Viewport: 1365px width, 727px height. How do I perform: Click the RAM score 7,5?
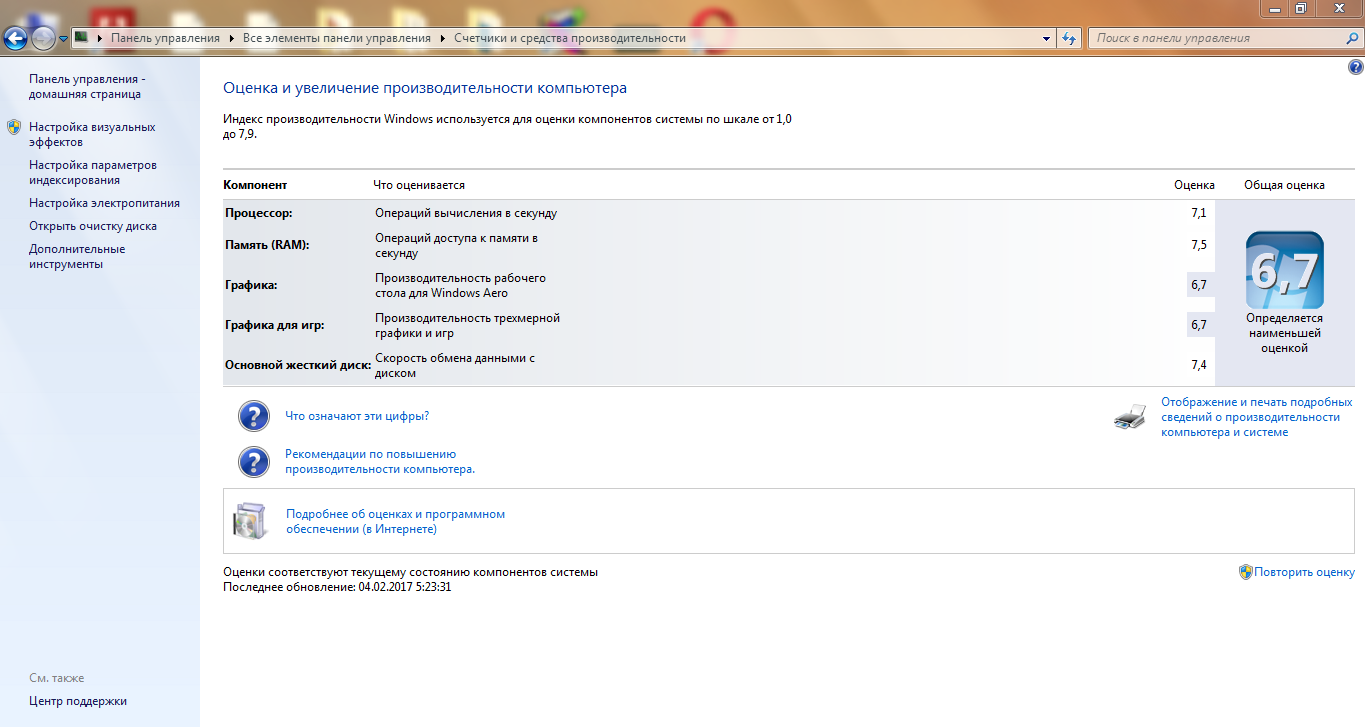pos(1198,245)
